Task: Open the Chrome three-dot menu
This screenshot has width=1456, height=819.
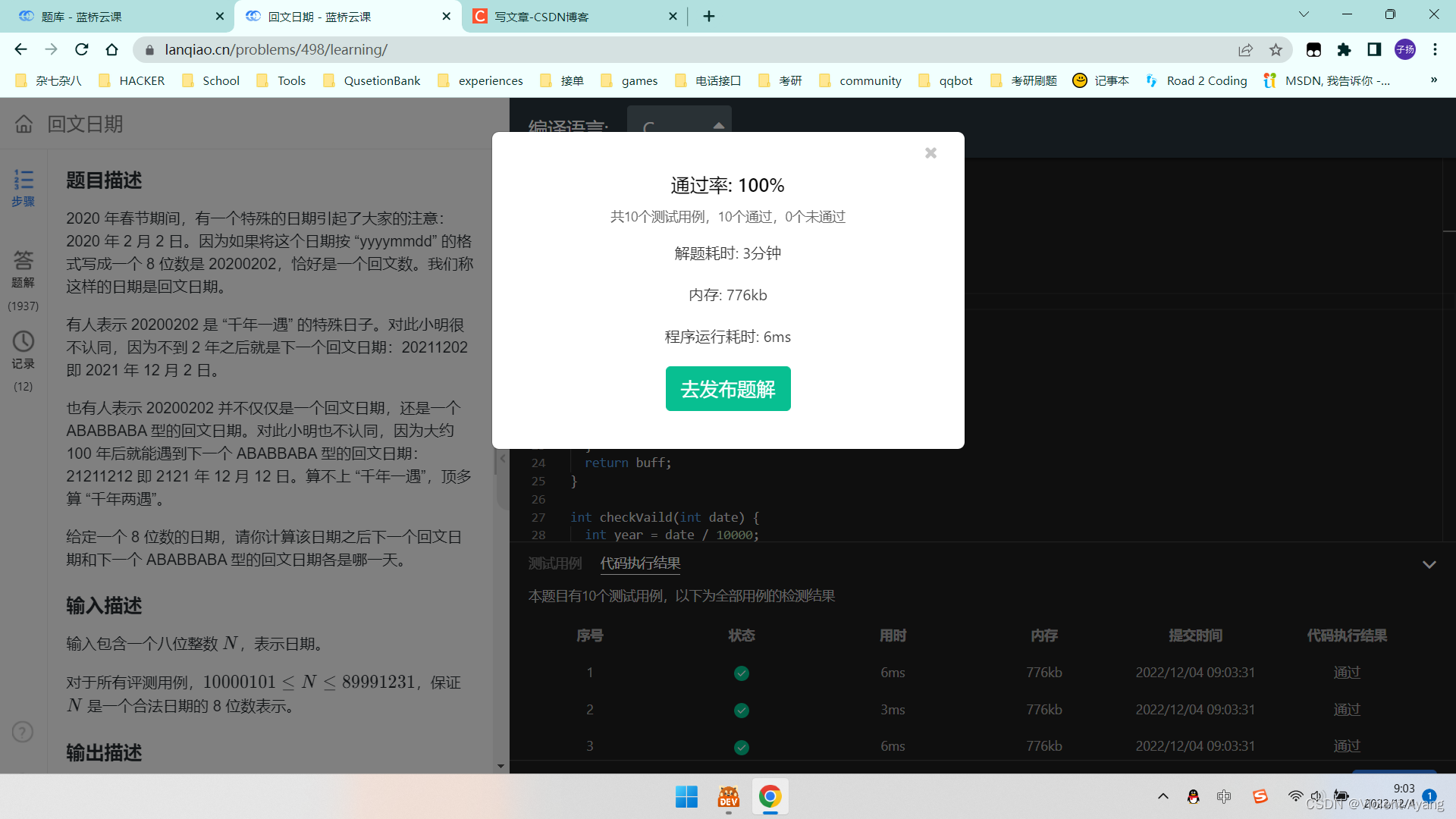Action: (1435, 49)
